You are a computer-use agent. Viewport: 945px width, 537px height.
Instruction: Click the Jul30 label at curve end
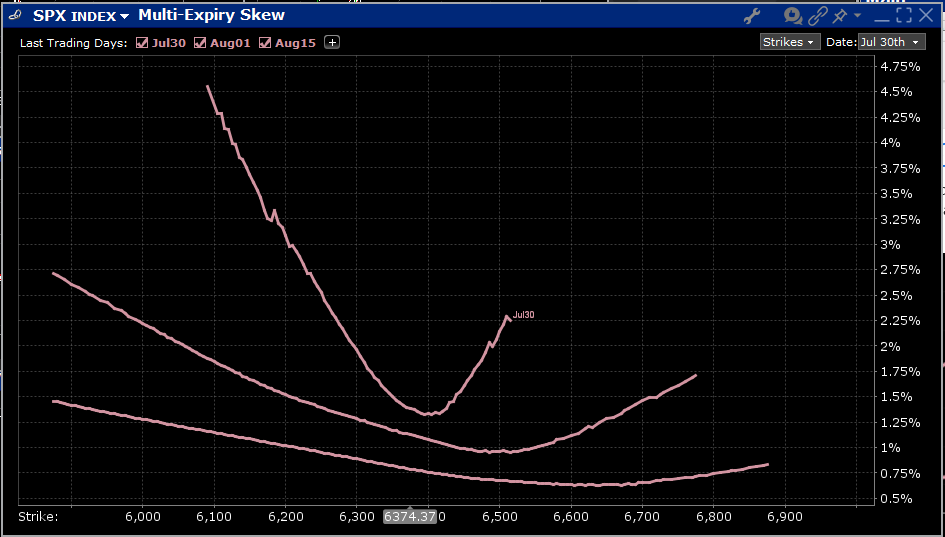pos(523,315)
